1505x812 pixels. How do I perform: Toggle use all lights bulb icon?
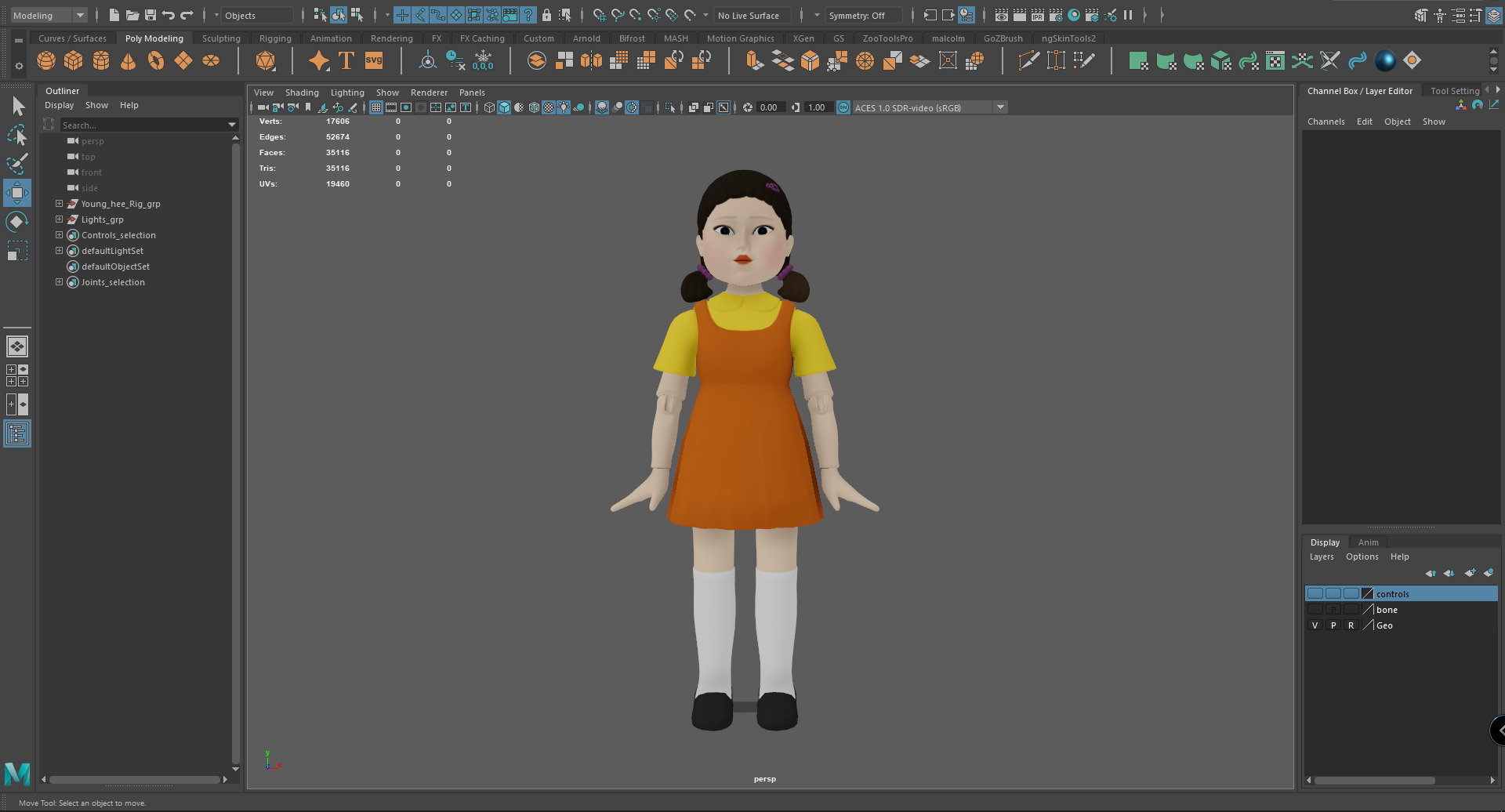coord(564,107)
